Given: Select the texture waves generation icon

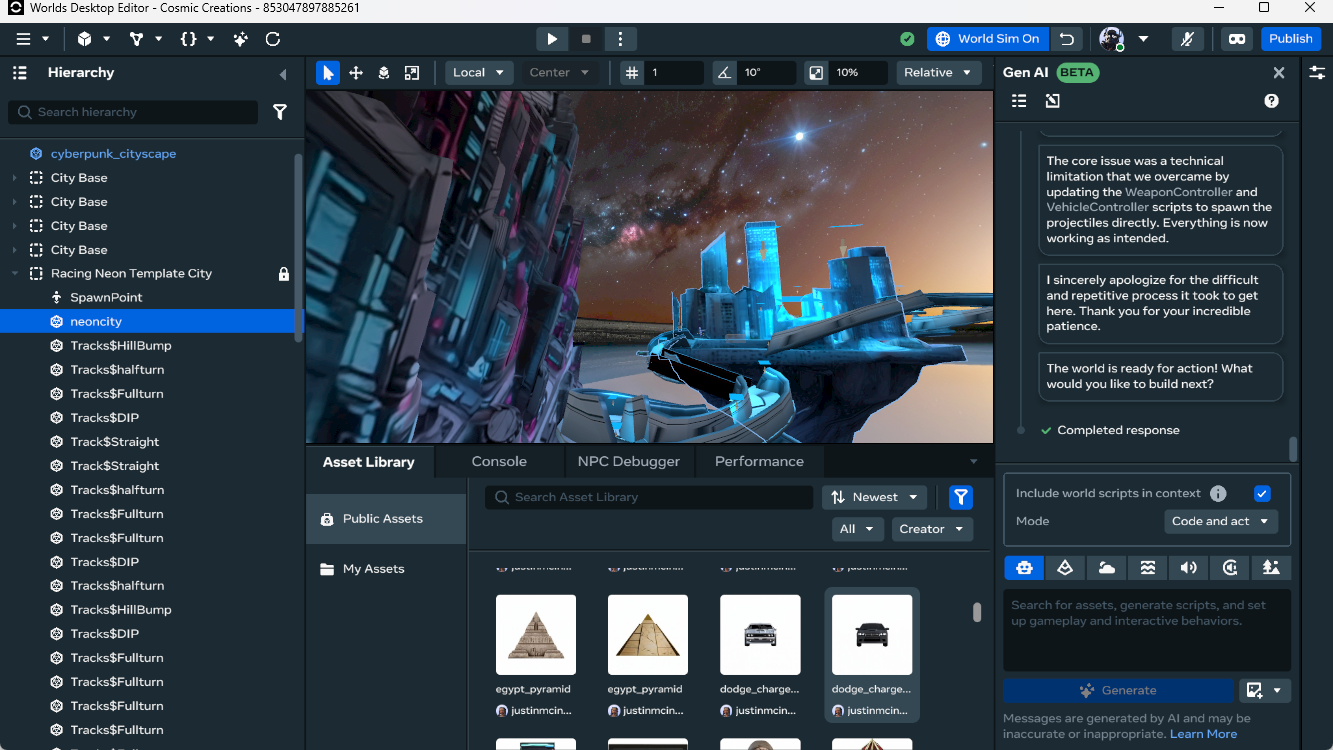Looking at the screenshot, I should (1148, 567).
